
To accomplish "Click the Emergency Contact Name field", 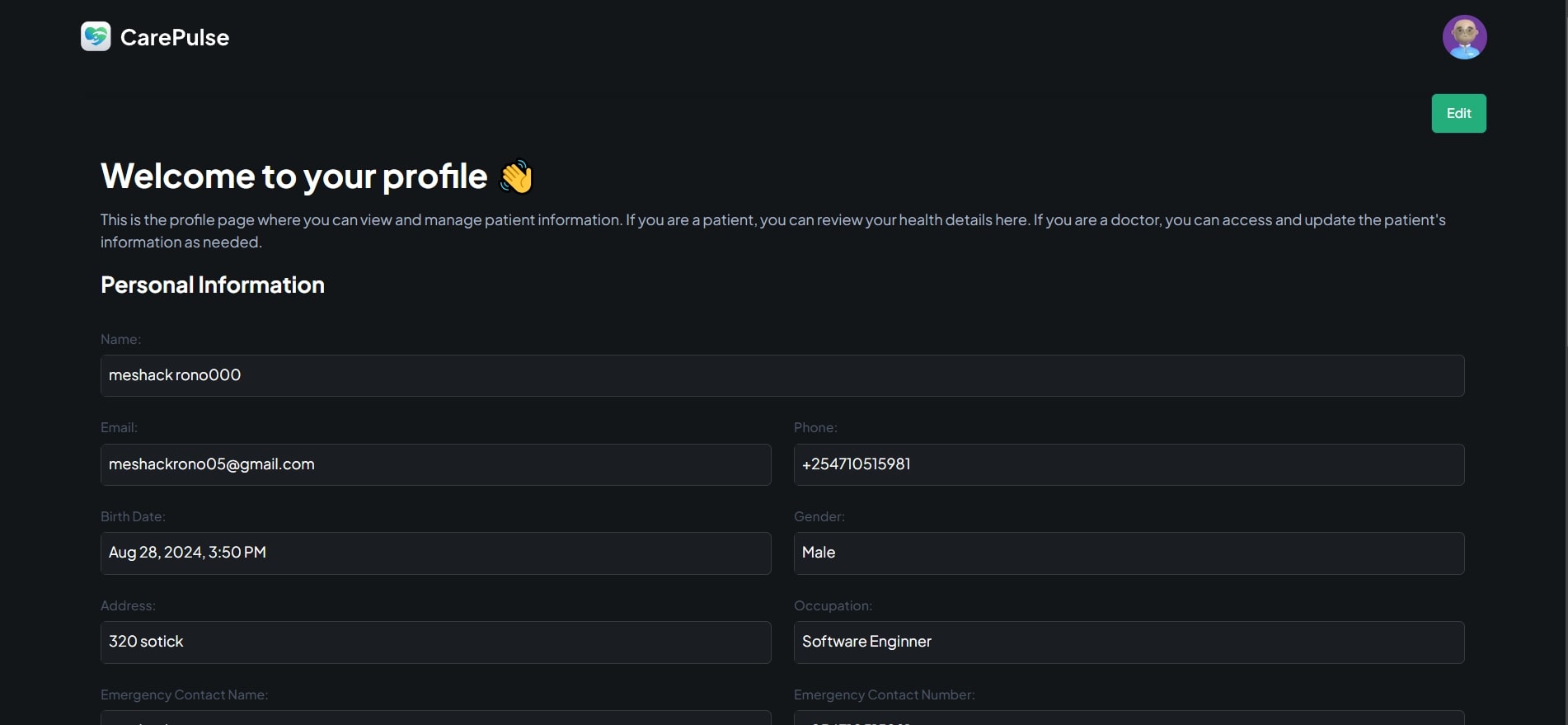I will pyautogui.click(x=435, y=718).
